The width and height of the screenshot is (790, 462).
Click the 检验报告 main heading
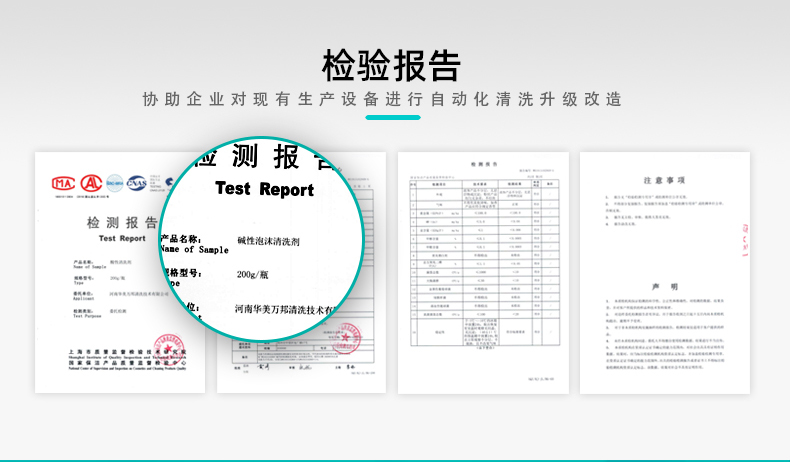391,66
